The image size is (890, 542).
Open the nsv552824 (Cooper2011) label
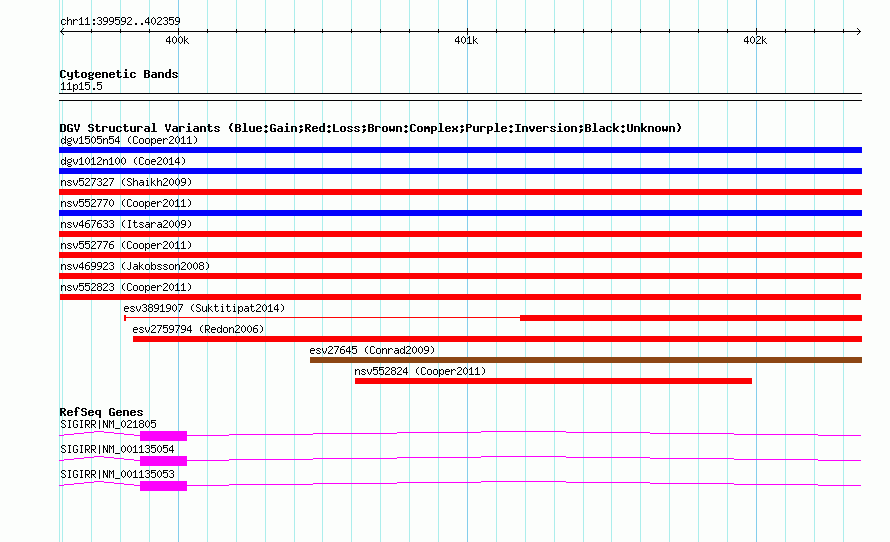click(x=420, y=371)
